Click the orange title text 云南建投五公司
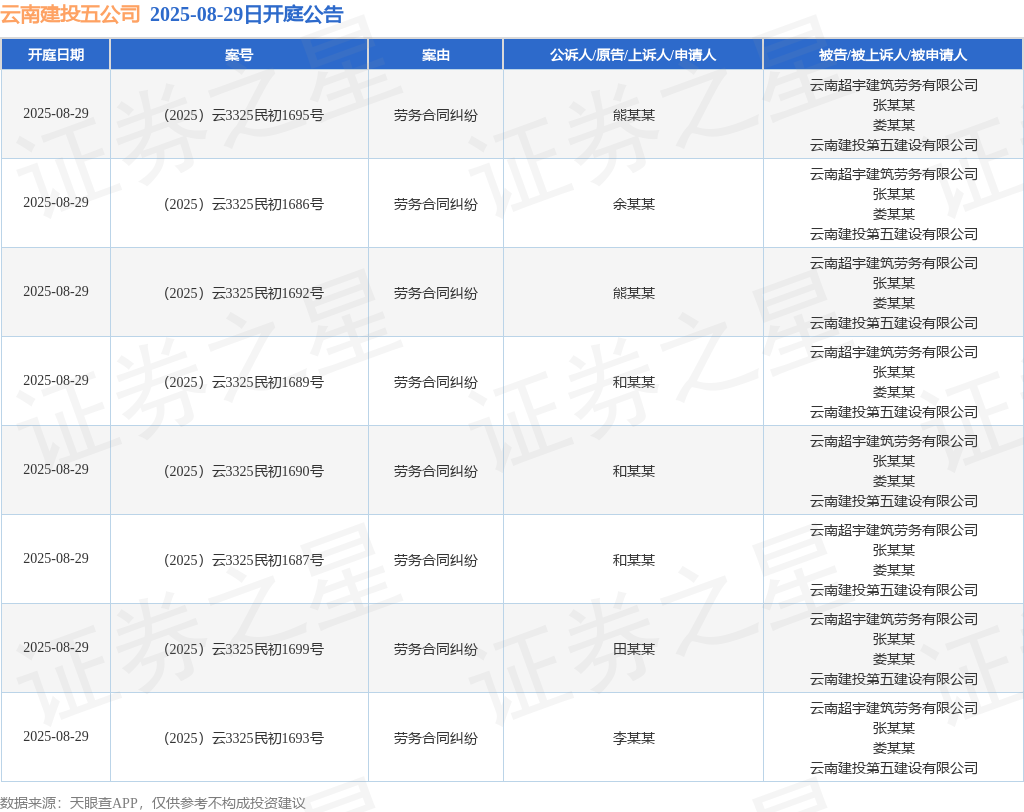 [71, 14]
